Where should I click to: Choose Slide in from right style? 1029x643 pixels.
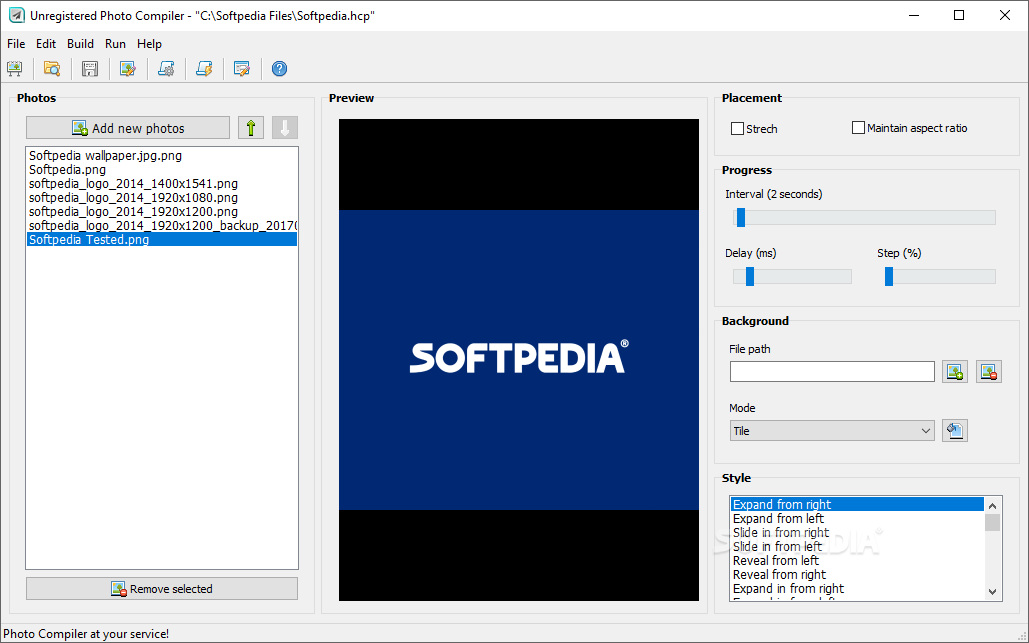(857, 532)
